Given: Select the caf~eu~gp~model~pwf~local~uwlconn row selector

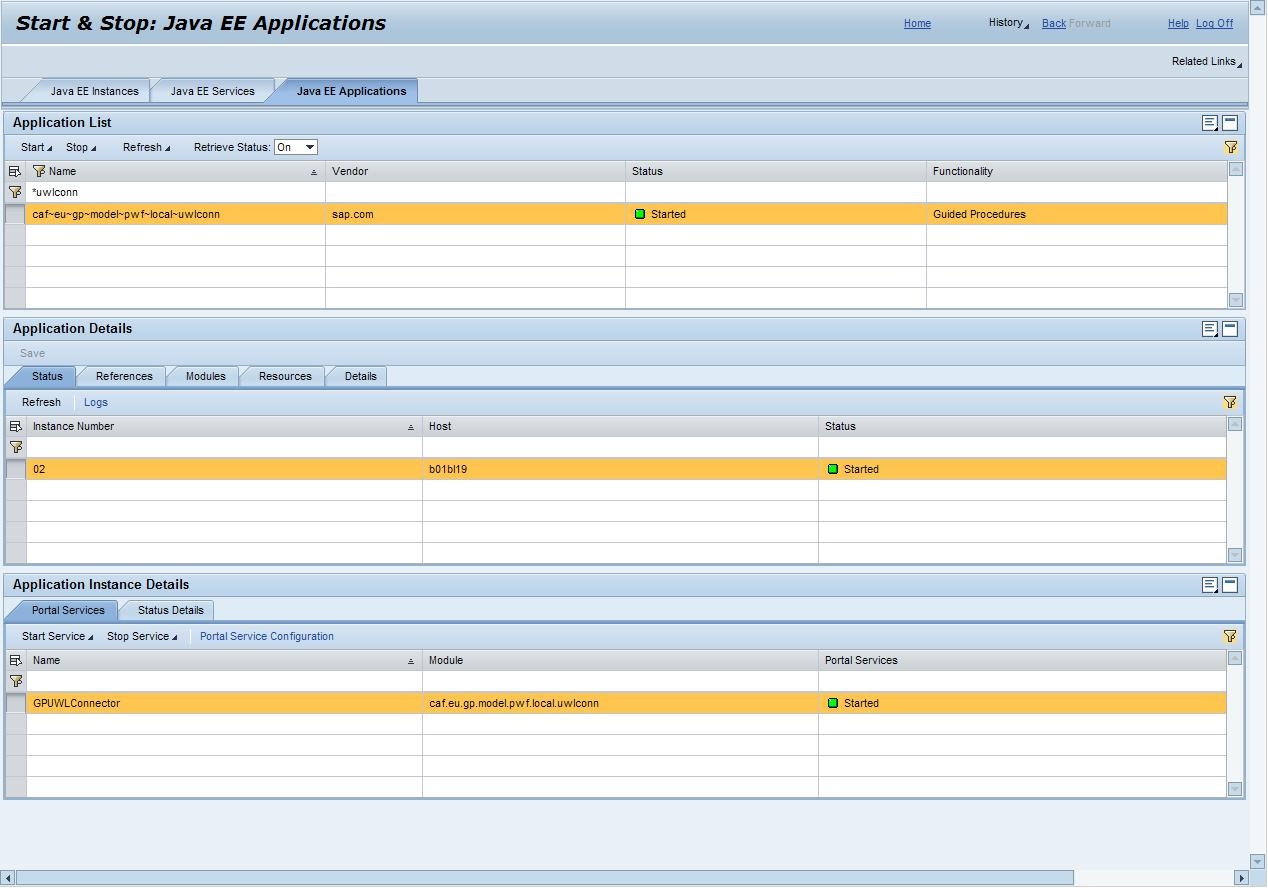Looking at the screenshot, I should pyautogui.click(x=15, y=214).
